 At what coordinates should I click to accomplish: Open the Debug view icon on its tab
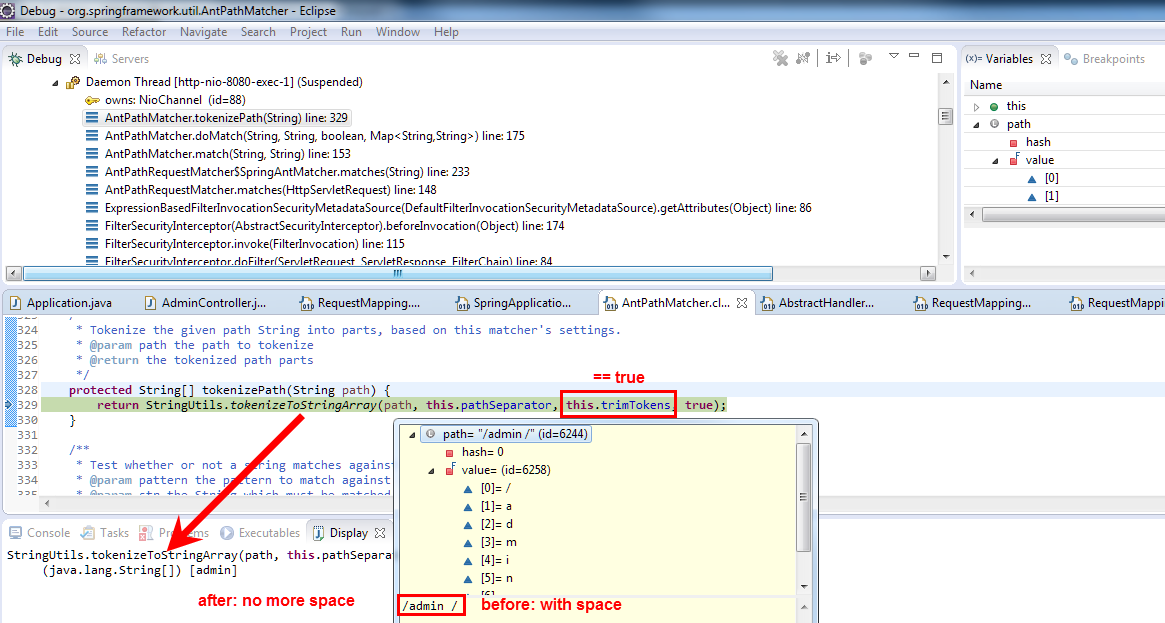[x=13, y=58]
